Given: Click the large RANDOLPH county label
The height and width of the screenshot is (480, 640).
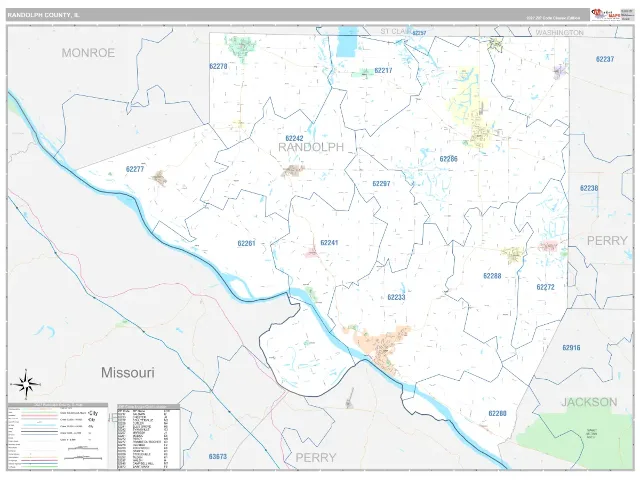Looking at the screenshot, I should coord(311,147).
